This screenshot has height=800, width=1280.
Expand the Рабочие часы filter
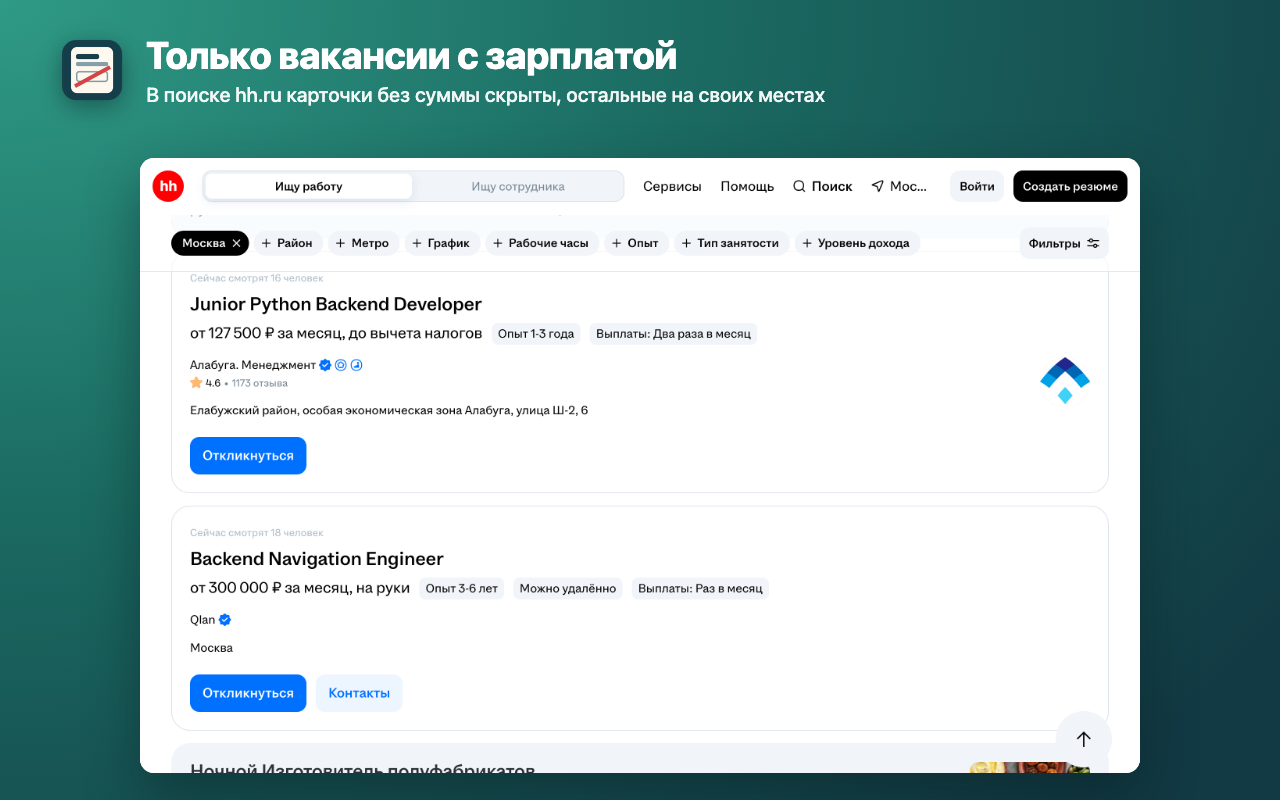coord(542,243)
